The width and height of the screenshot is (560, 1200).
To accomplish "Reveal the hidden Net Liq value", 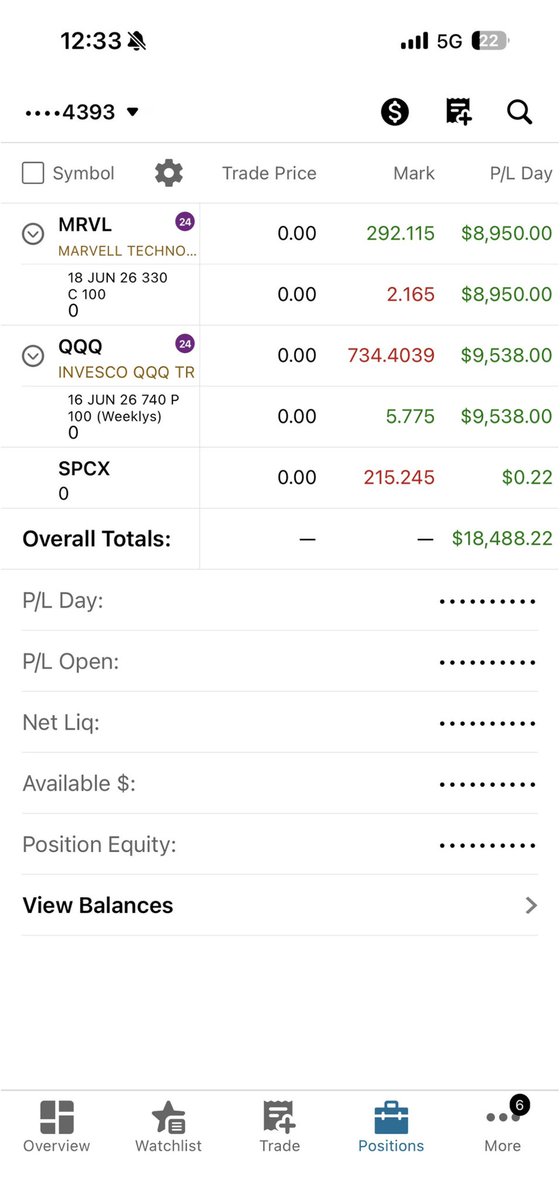I will [488, 722].
